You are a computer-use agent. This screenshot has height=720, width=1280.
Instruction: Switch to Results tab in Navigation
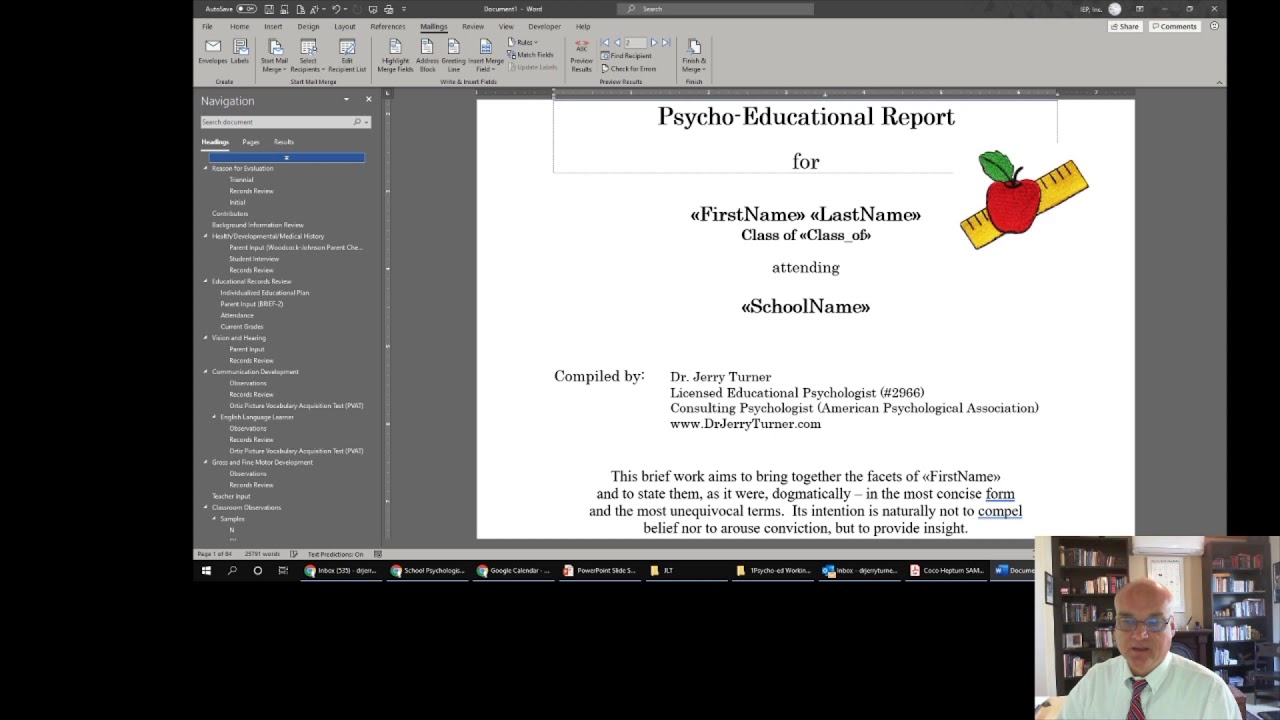[x=284, y=142]
